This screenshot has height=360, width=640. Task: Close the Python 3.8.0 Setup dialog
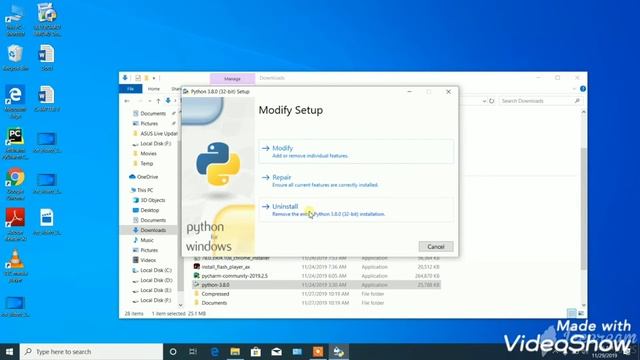[448, 92]
